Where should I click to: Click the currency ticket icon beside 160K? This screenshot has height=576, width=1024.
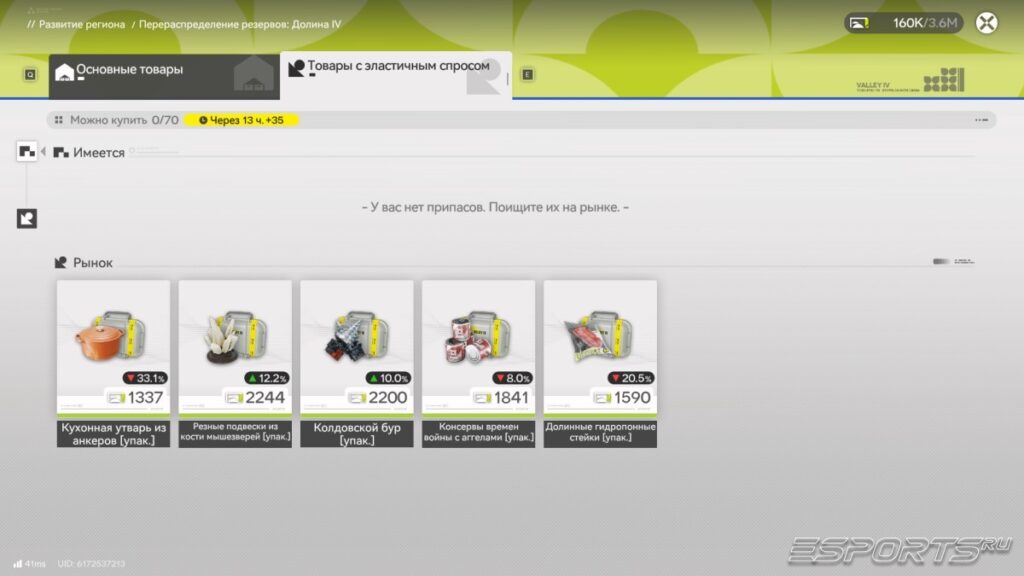click(x=859, y=23)
